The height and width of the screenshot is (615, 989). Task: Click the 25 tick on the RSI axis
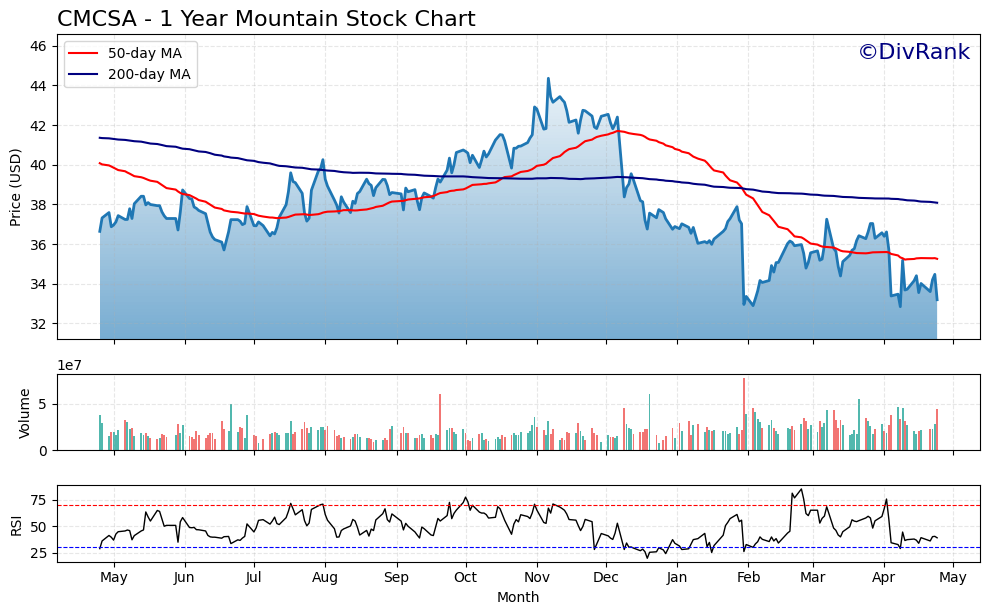click(38, 553)
